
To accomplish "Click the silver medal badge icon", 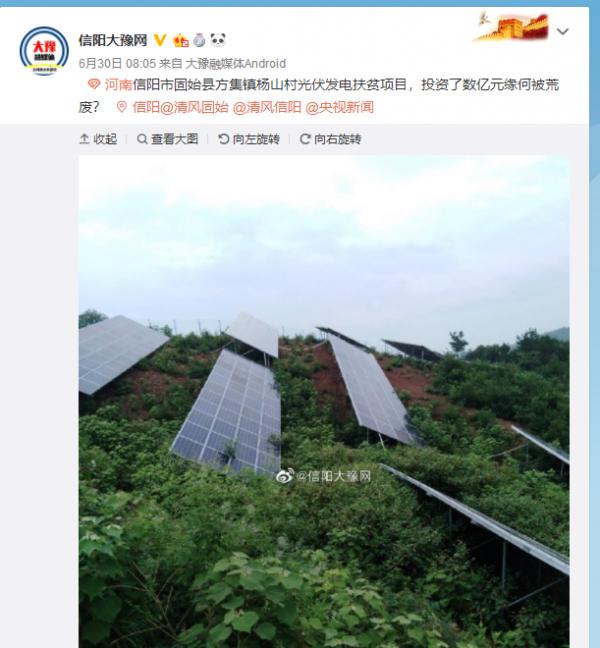I will click(199, 40).
